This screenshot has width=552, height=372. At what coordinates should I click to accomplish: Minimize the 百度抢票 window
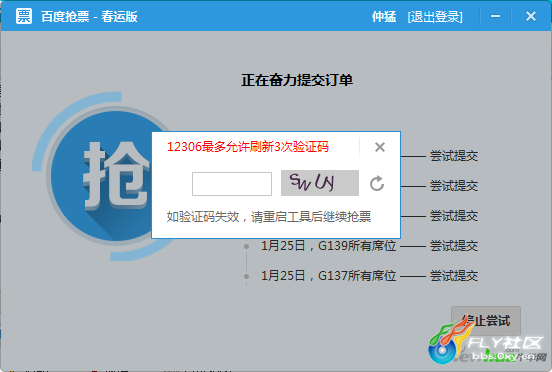click(495, 16)
